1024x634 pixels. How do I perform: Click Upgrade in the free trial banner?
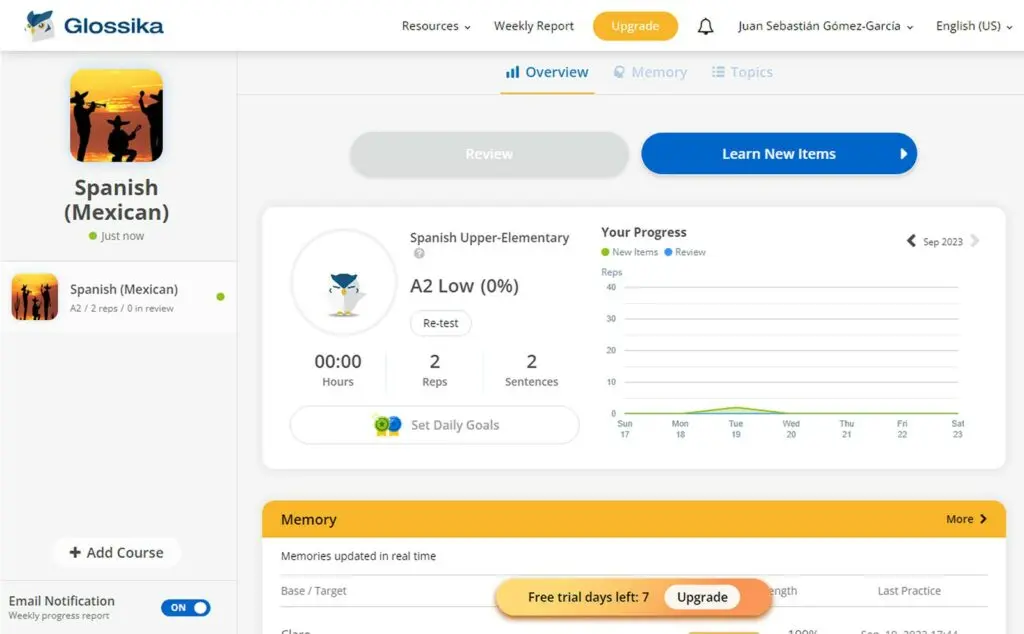pyautogui.click(x=702, y=597)
